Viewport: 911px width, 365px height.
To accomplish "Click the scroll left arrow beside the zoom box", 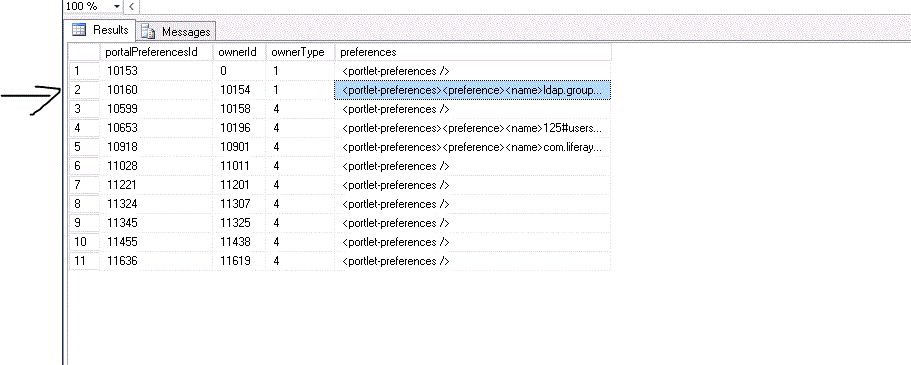I will point(131,6).
